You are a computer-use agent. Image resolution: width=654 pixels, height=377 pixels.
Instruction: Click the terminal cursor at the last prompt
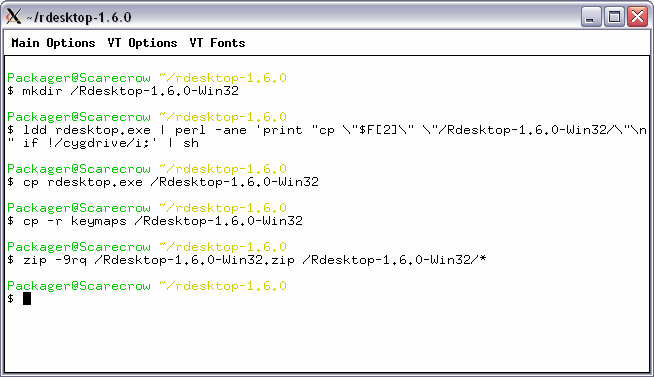27,299
